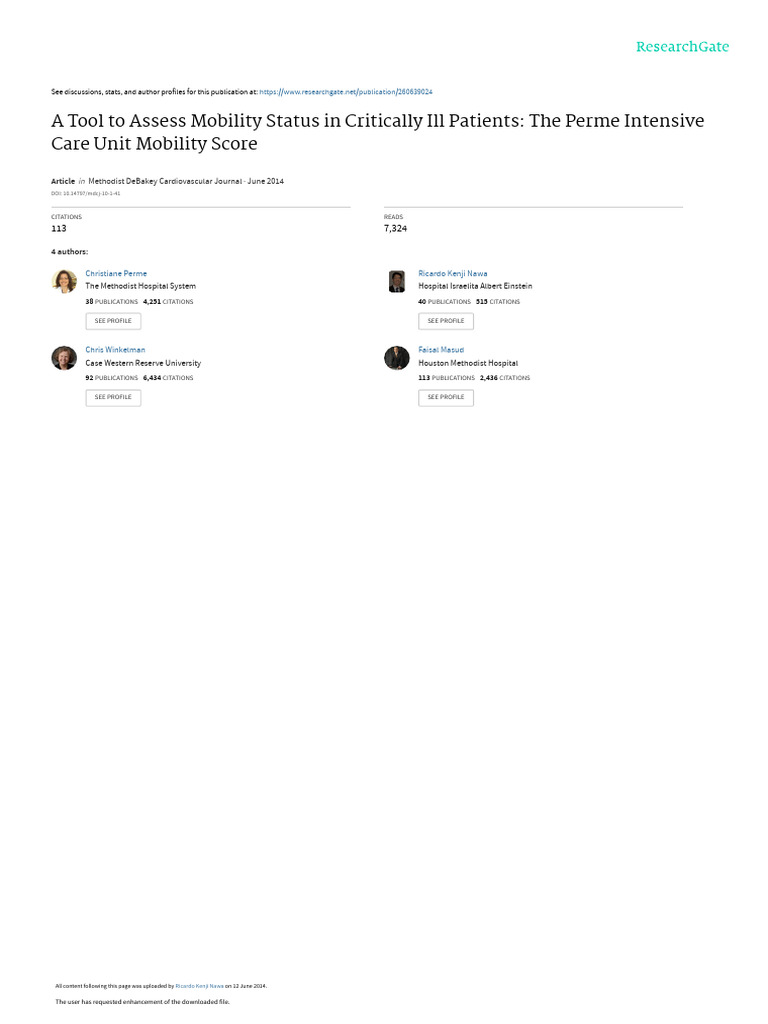The width and height of the screenshot is (768, 1024).
Task: Click Ricardo Kenji Nawa's profile photo
Action: click(396, 281)
